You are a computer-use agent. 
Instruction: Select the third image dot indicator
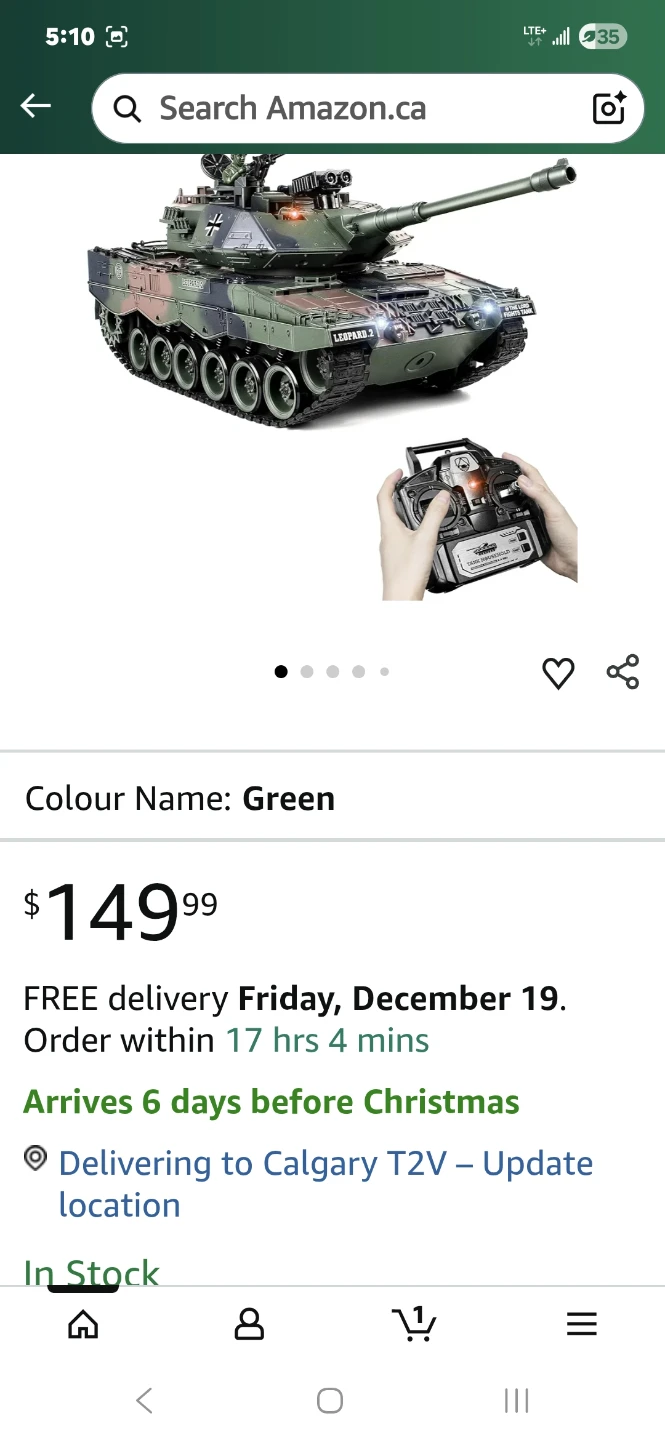333,672
